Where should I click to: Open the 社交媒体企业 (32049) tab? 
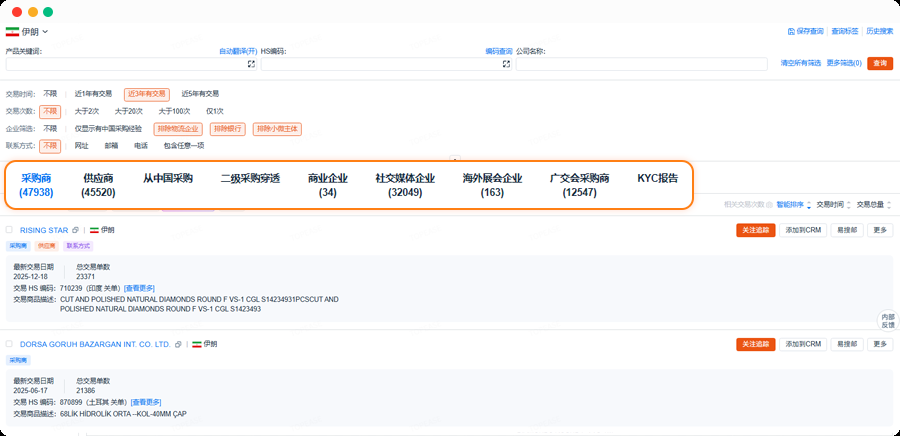click(x=404, y=185)
